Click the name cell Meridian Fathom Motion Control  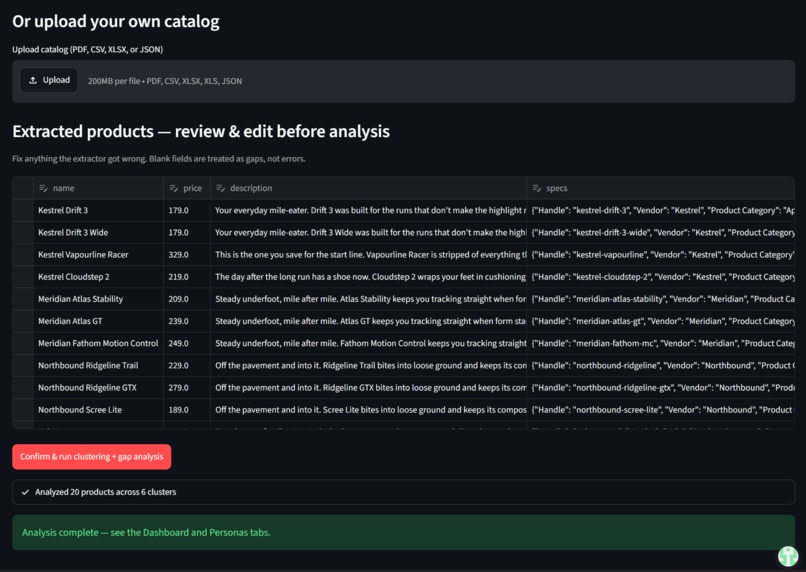[98, 343]
